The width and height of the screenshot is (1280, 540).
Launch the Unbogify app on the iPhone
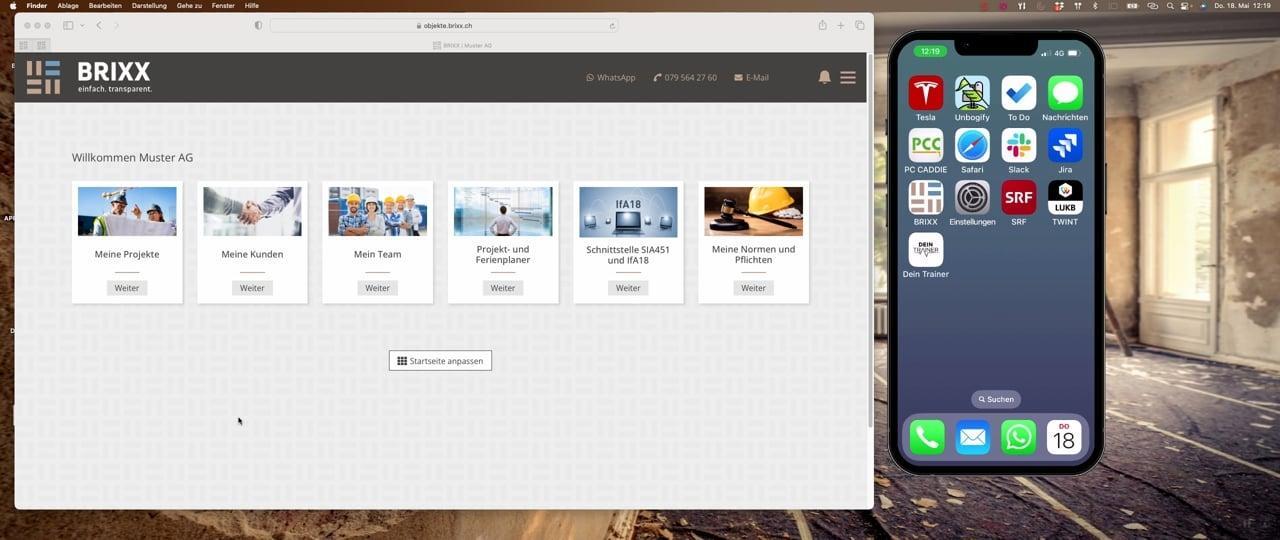click(972, 93)
